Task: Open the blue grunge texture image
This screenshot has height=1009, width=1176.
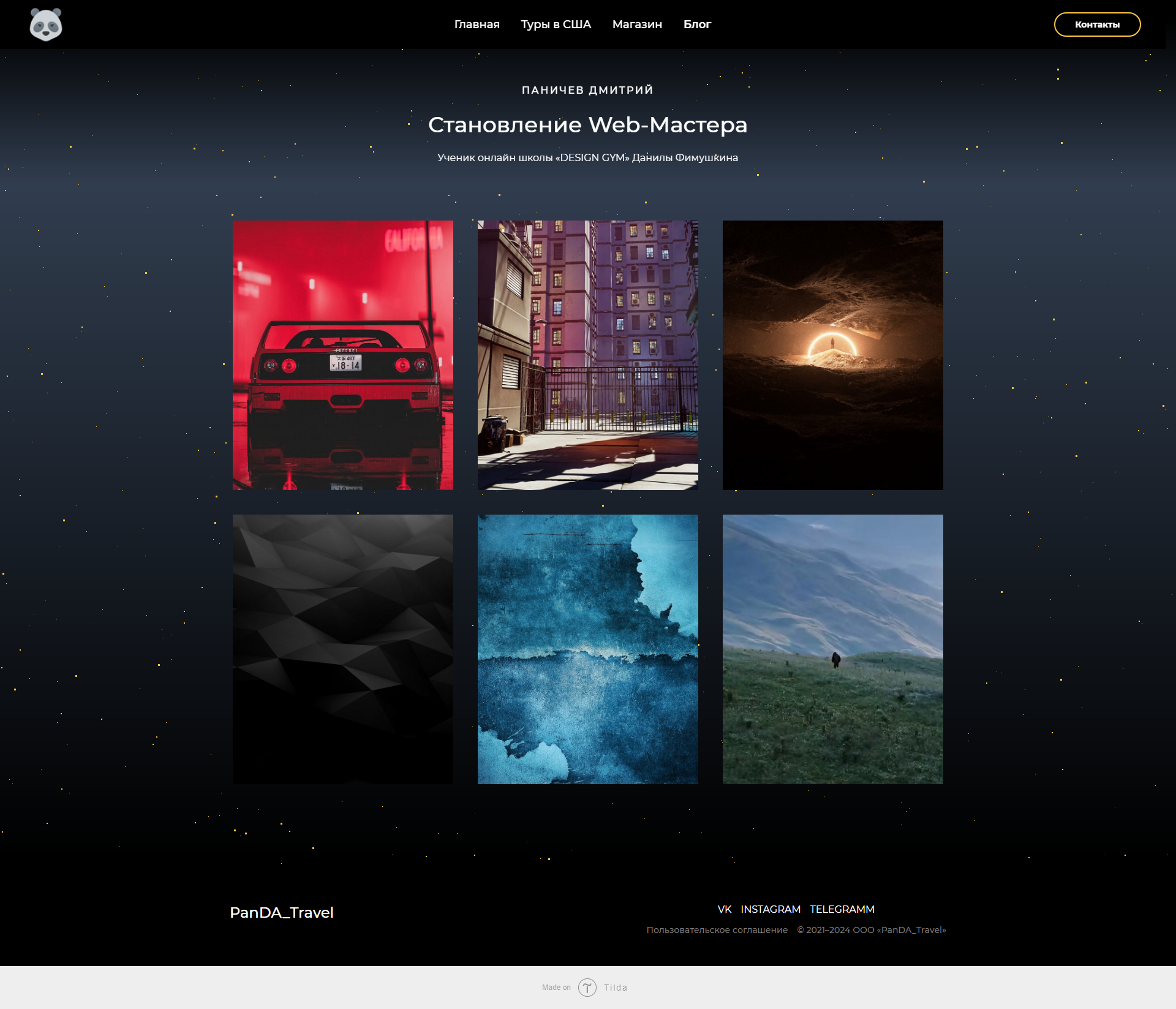Action: (588, 649)
